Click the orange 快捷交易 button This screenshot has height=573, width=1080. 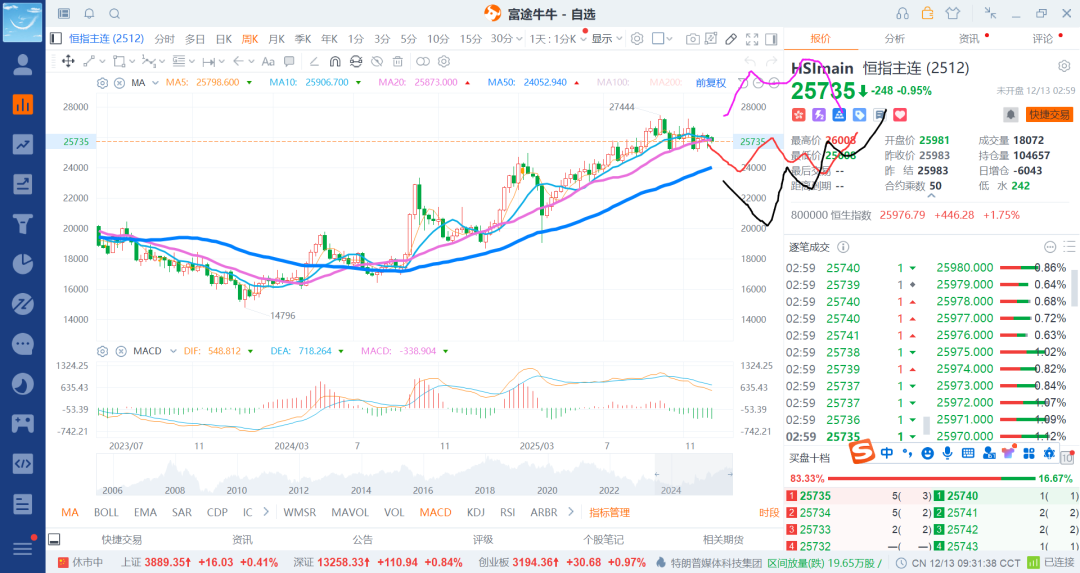[1049, 114]
